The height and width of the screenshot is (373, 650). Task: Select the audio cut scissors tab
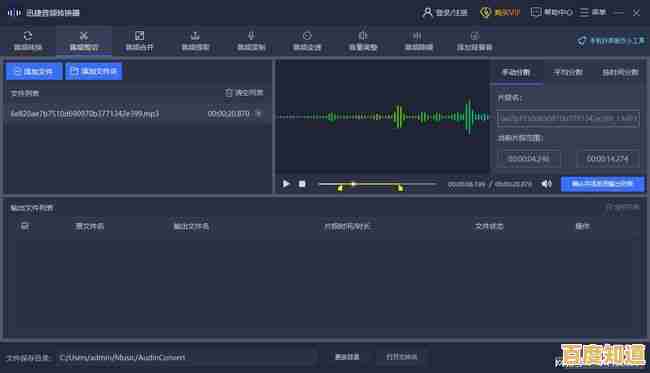click(84, 41)
